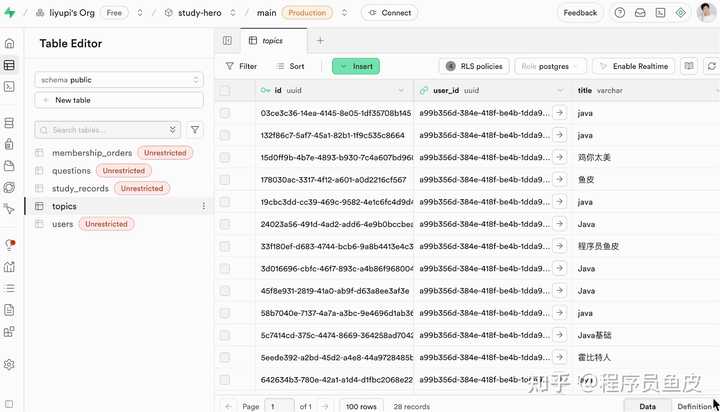Click Enable Realtime button
Screen dimensions: 720x412
tap(634, 66)
